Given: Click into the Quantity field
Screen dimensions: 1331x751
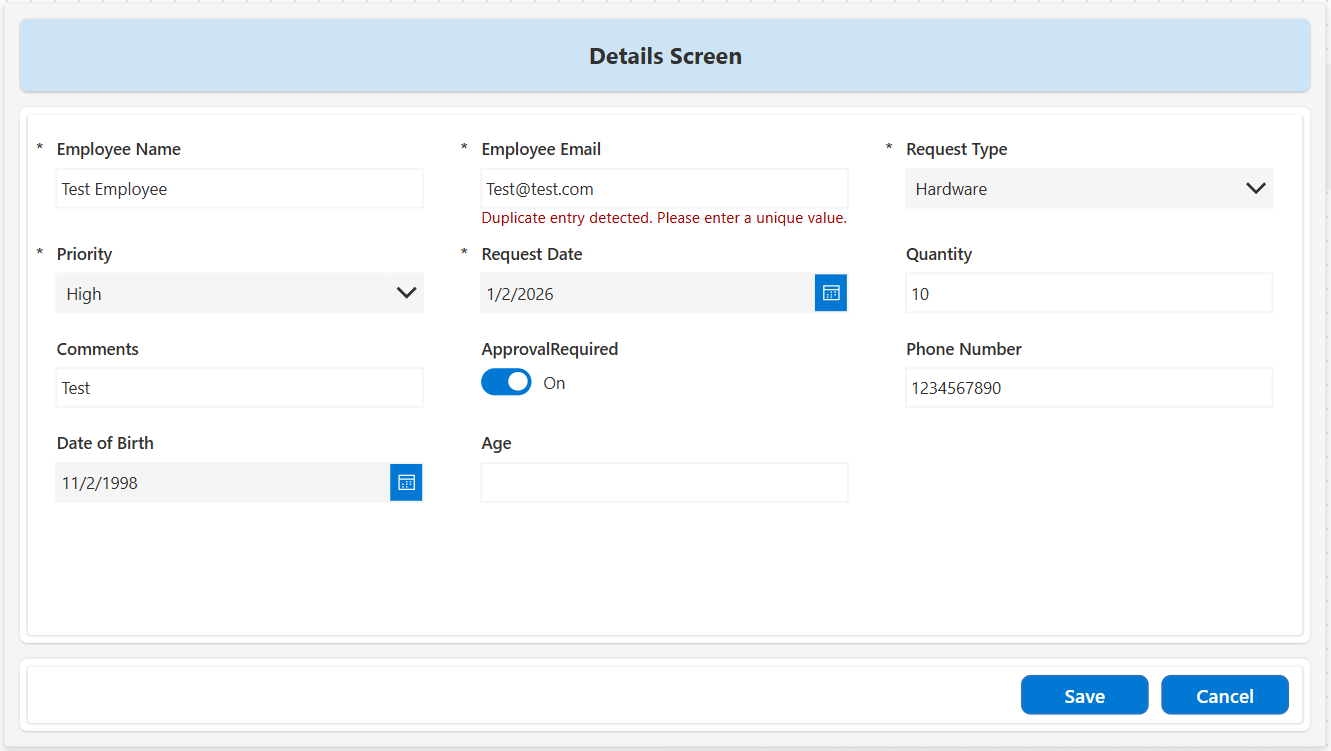Looking at the screenshot, I should [1088, 293].
